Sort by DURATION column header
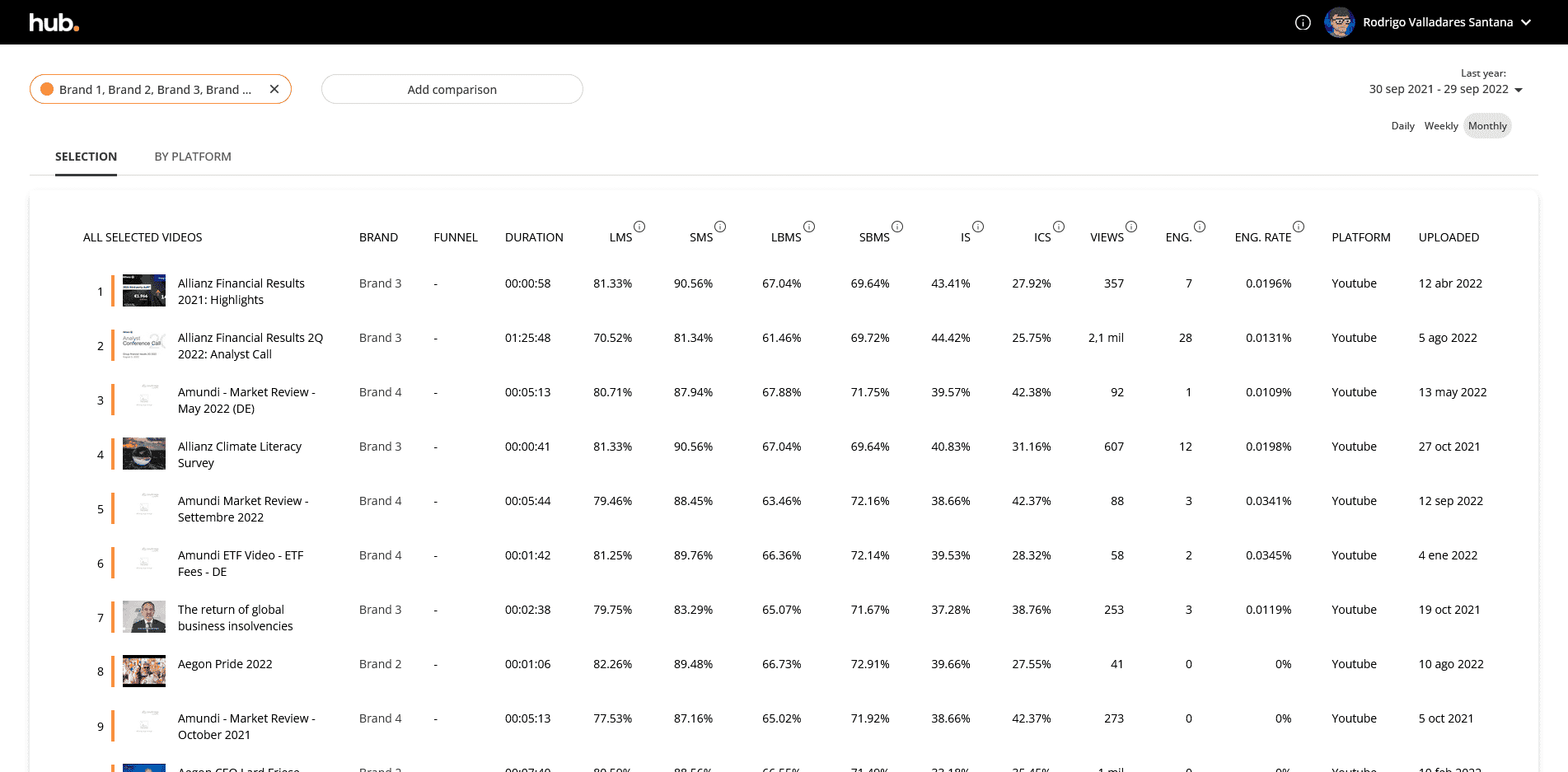The height and width of the screenshot is (772, 1568). tap(534, 237)
